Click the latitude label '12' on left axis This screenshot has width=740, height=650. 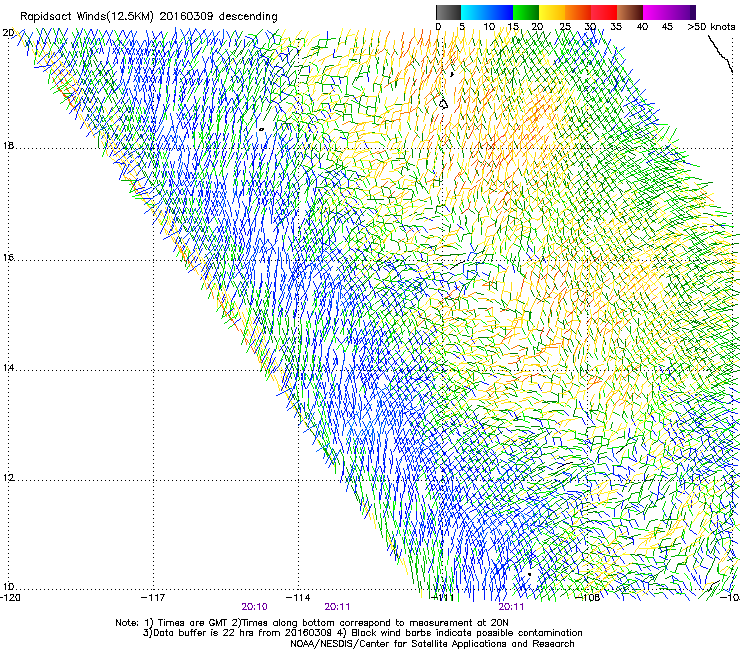pos(8,478)
